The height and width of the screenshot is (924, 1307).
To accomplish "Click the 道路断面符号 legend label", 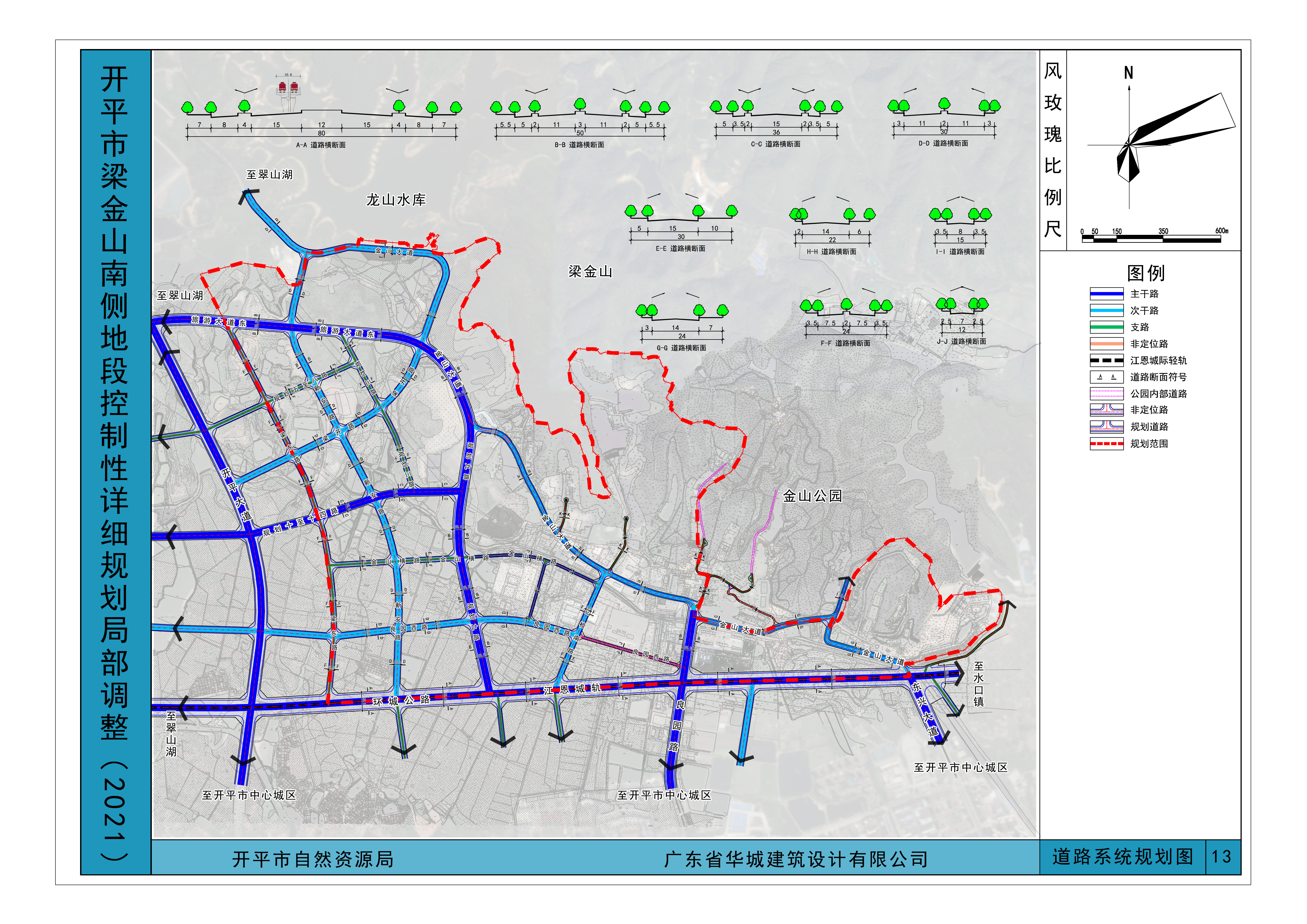I will click(x=1159, y=377).
